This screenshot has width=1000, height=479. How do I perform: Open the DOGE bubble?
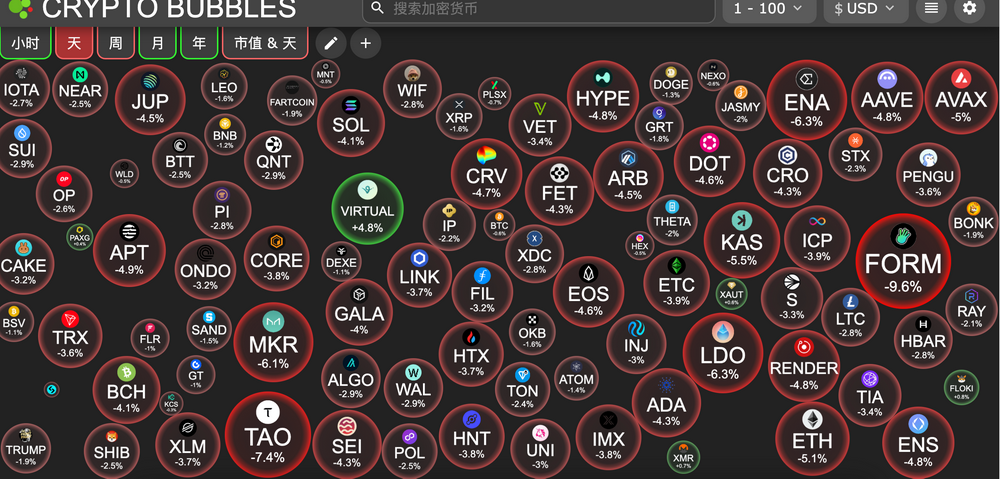coord(671,84)
